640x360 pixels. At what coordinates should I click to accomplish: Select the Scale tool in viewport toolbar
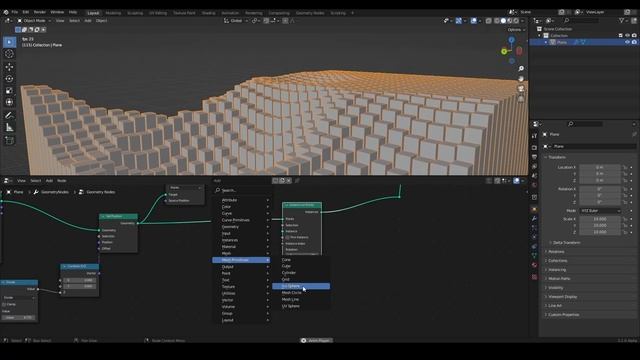pos(9,91)
